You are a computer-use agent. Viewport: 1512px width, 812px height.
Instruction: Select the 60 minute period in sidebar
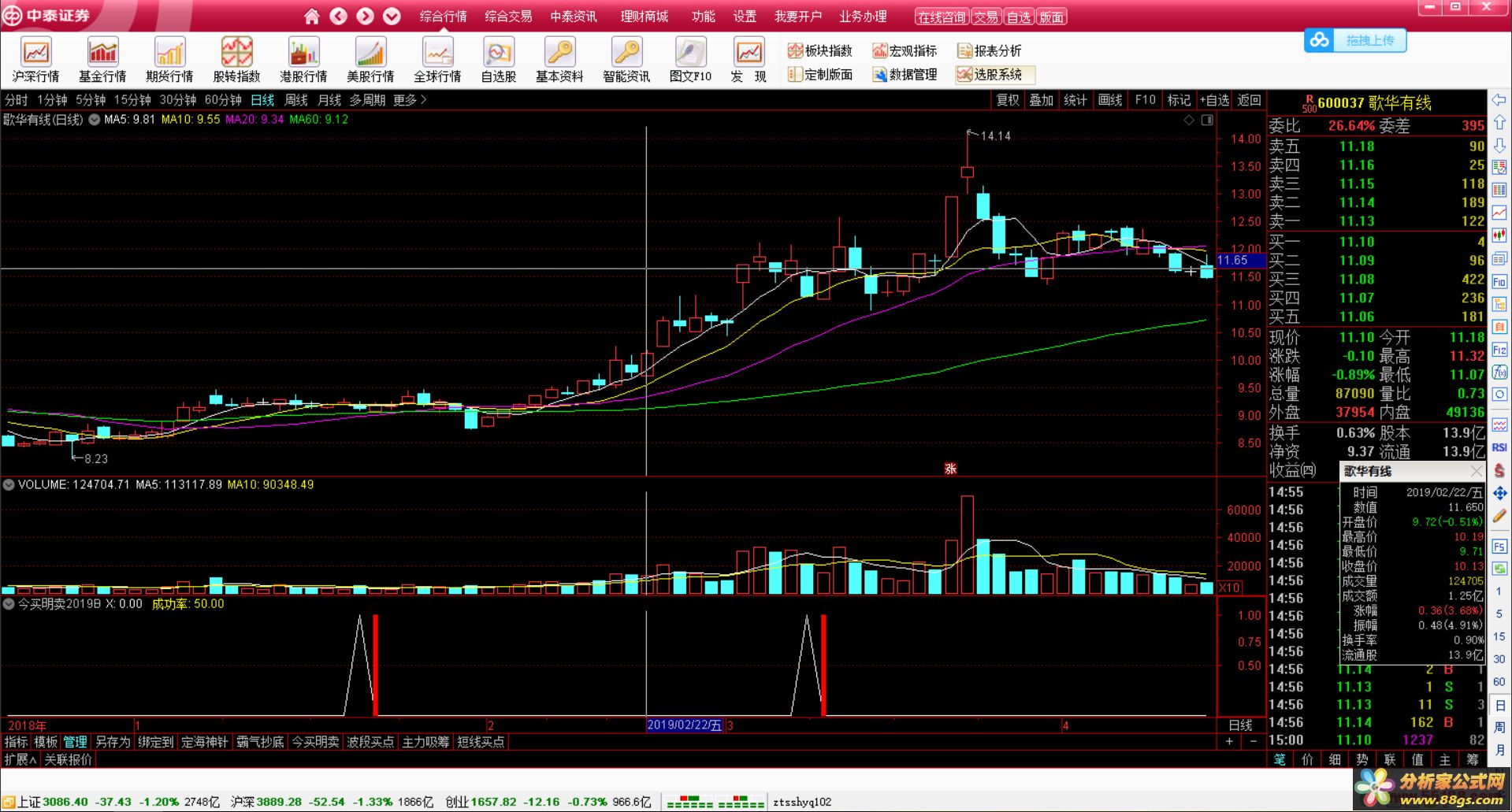coord(1499,682)
